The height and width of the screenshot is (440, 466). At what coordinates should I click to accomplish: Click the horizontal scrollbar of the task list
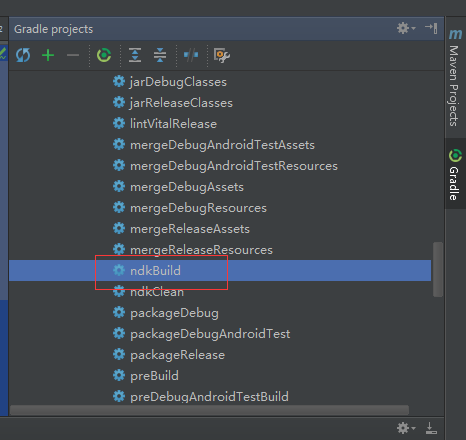[209, 410]
